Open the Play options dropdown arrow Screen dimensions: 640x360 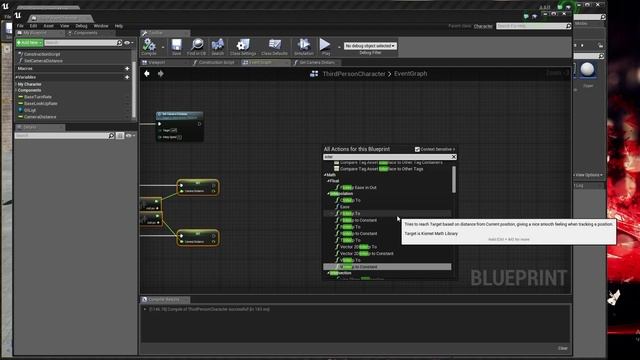339,47
